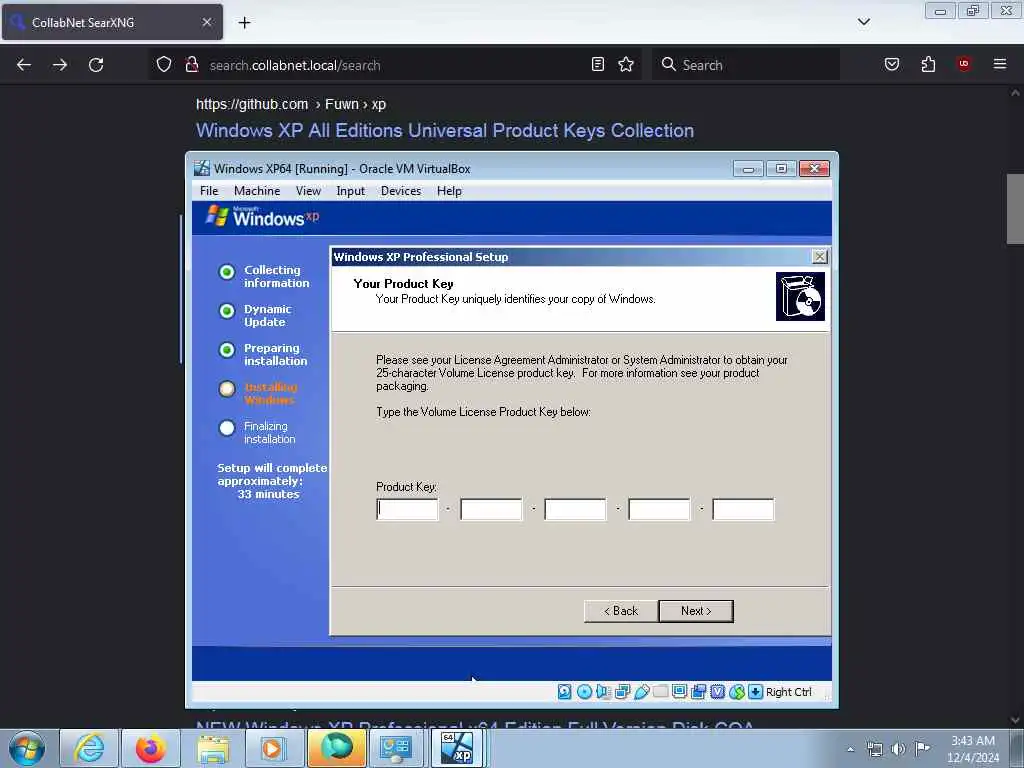This screenshot has height=768, width=1024.
Task: Open the VirtualBox View menu
Action: (x=308, y=191)
